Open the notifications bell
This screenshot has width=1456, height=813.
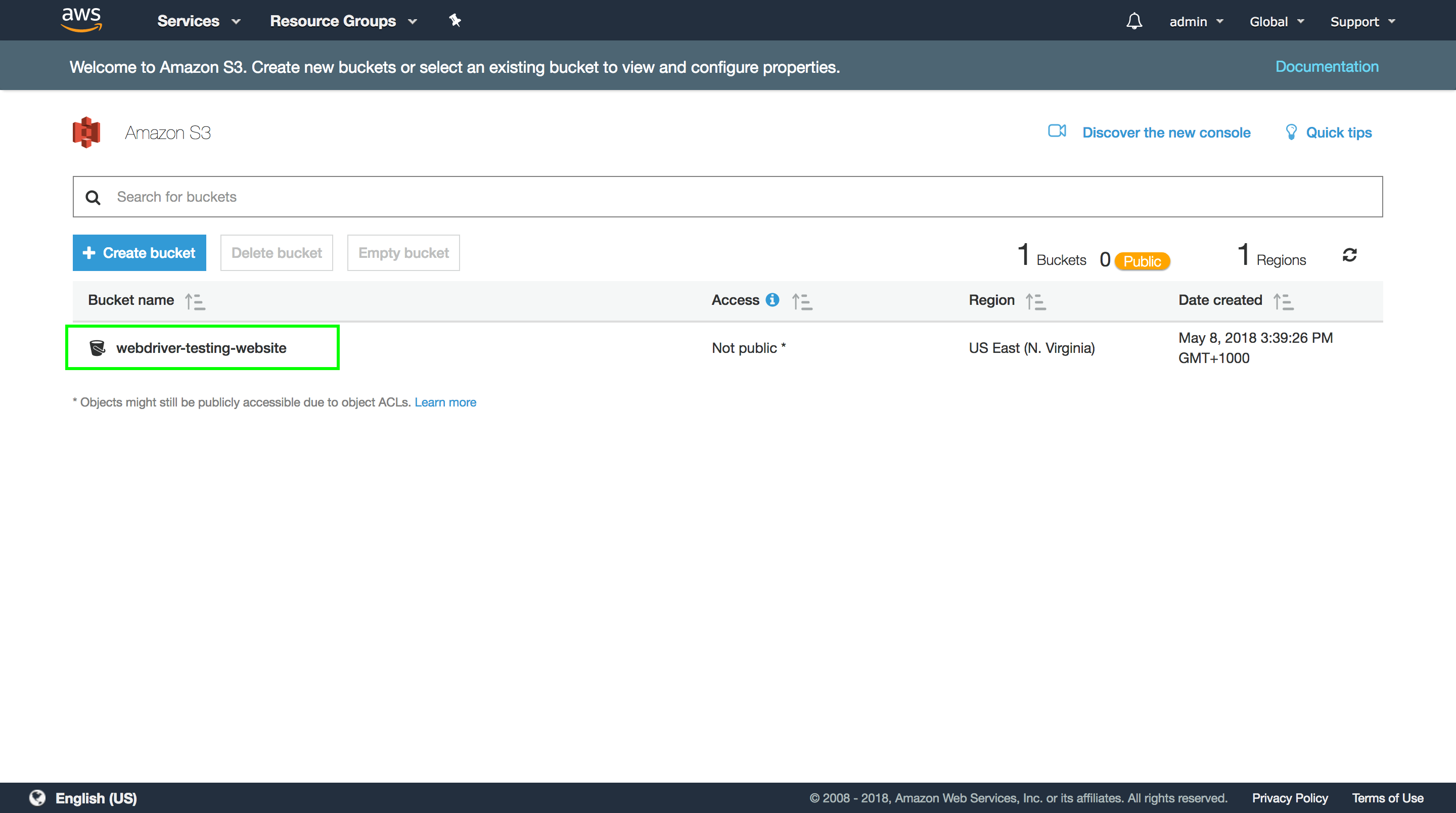click(x=1134, y=21)
